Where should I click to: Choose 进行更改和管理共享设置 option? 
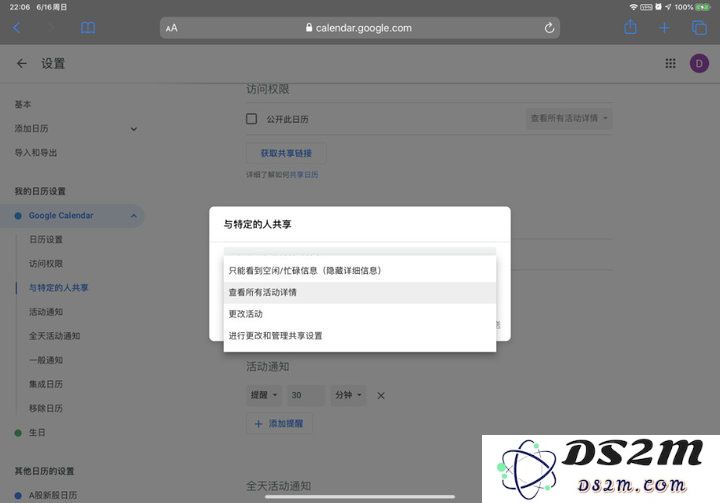pos(360,336)
